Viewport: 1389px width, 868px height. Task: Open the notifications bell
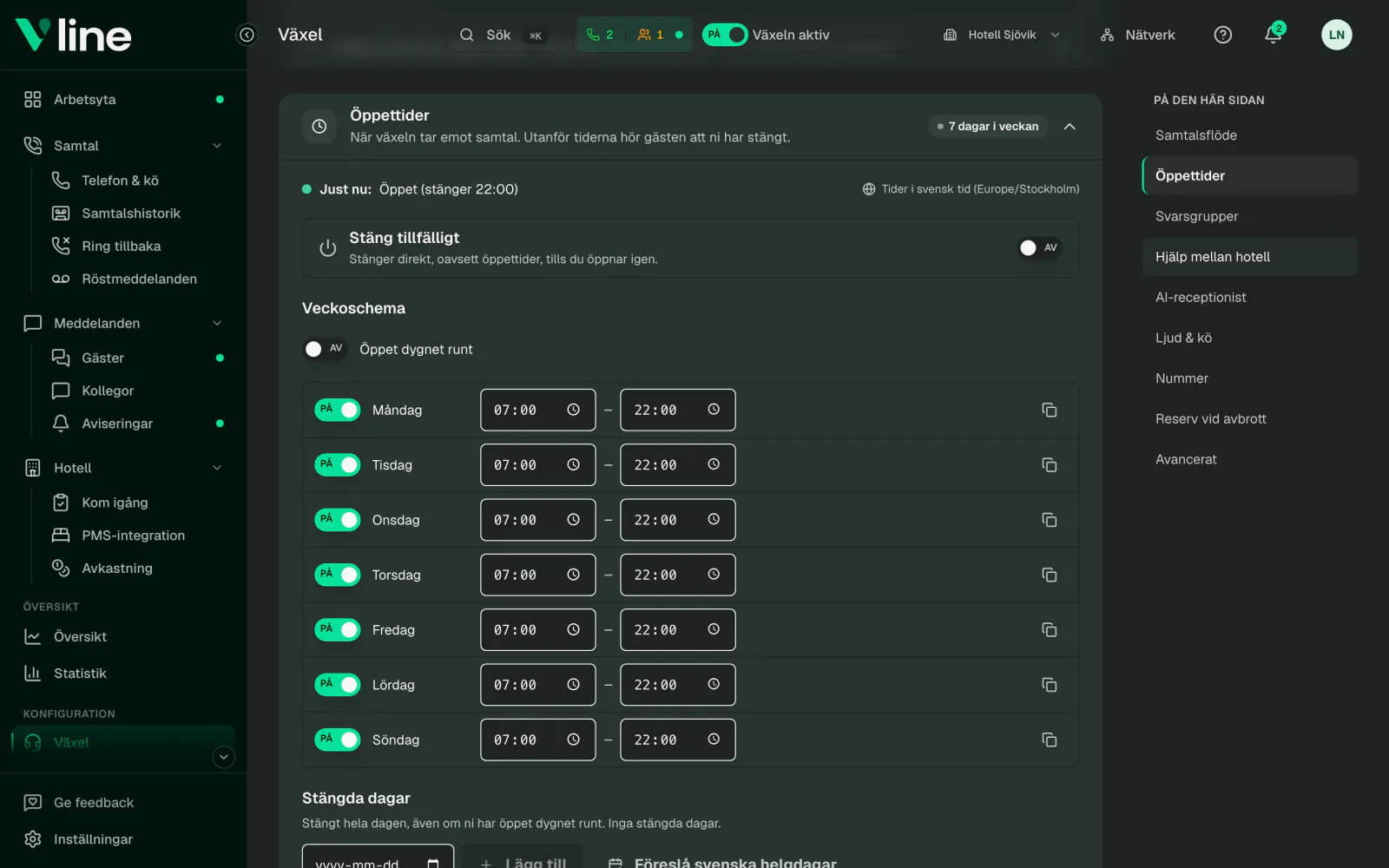1273,35
